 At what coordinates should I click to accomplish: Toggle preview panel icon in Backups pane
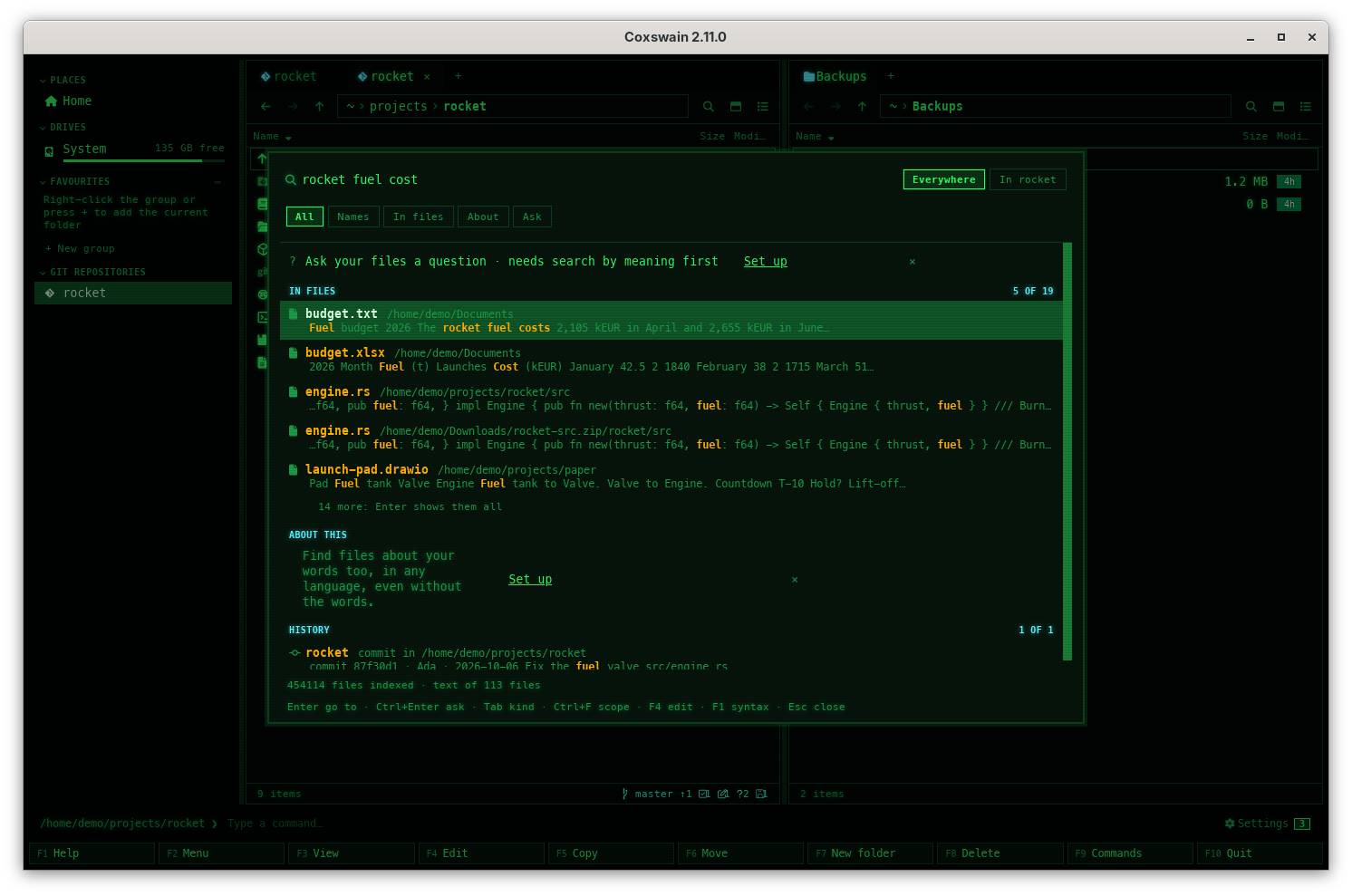click(x=1279, y=107)
